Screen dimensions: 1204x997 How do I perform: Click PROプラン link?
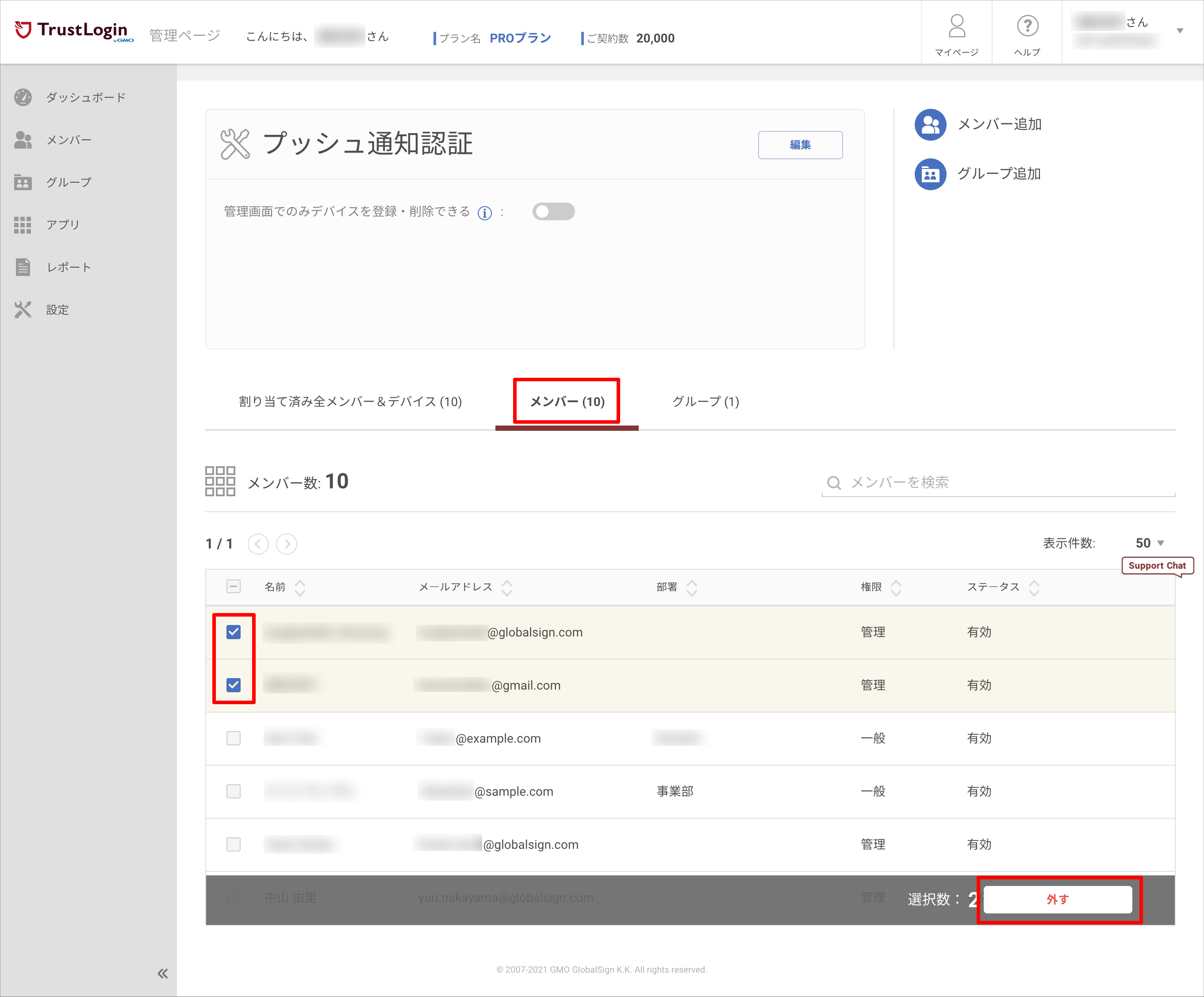pyautogui.click(x=520, y=38)
